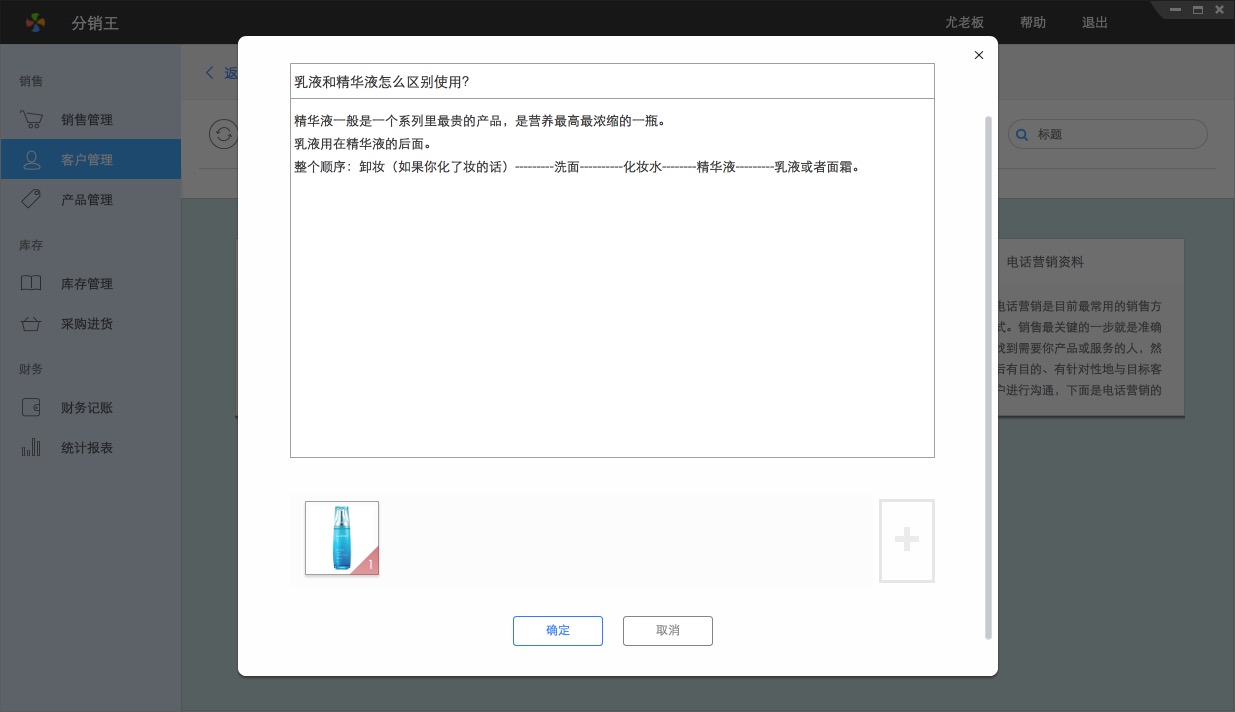The width and height of the screenshot is (1235, 712).
Task: Click the 统计报表 bar chart icon
Action: coord(31,448)
